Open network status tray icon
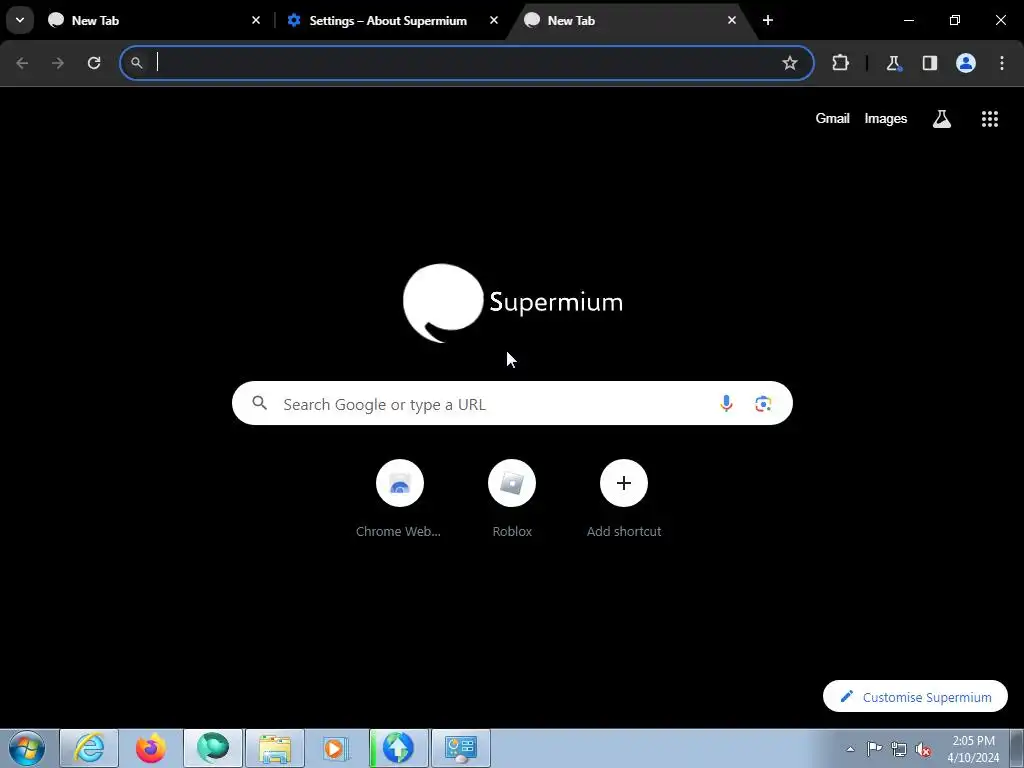1024x768 pixels. coord(899,749)
